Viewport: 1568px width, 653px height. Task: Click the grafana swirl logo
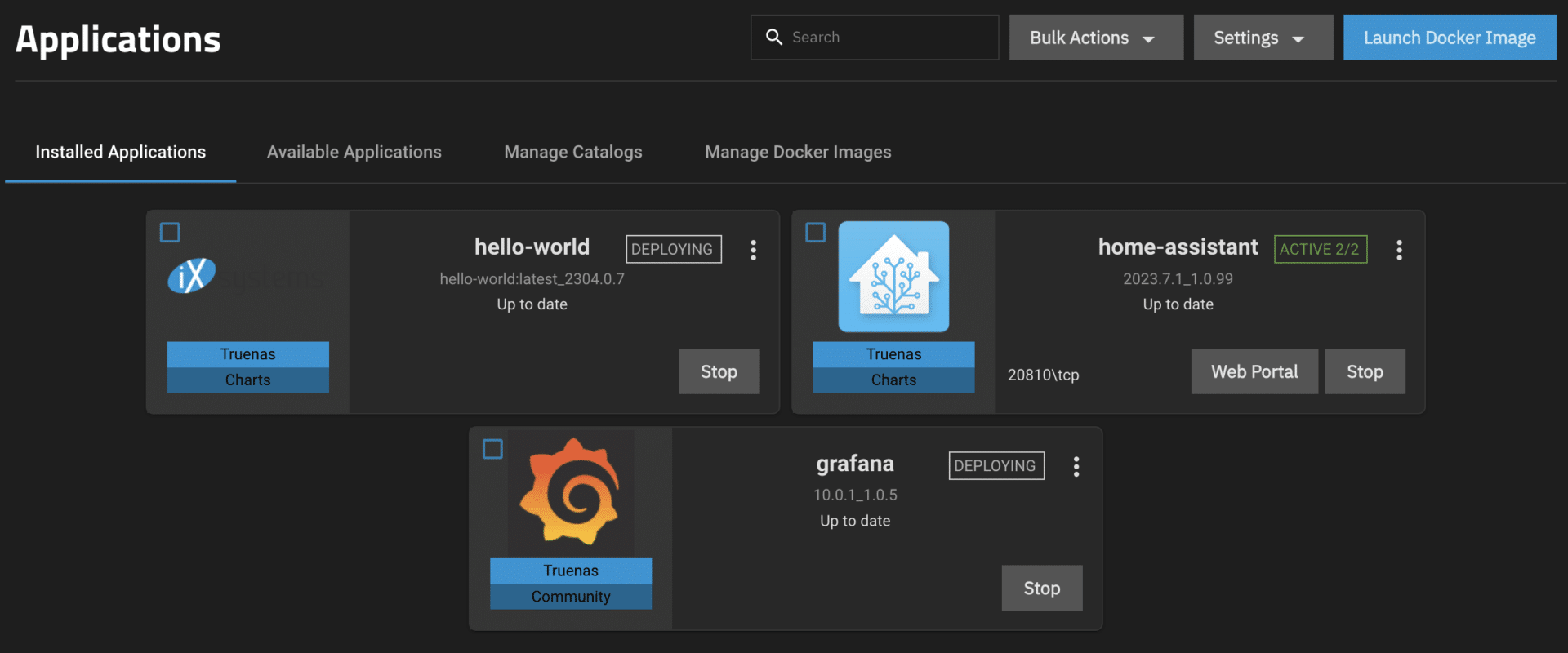571,491
